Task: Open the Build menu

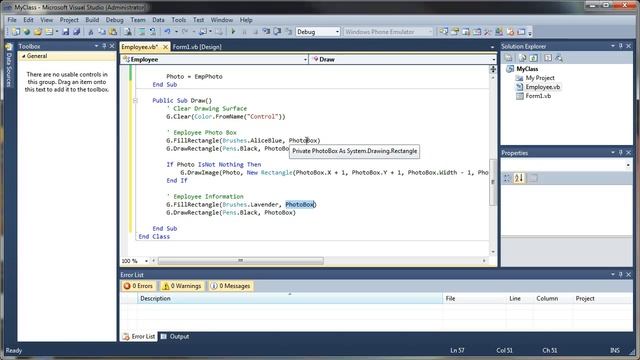Action: (x=92, y=20)
